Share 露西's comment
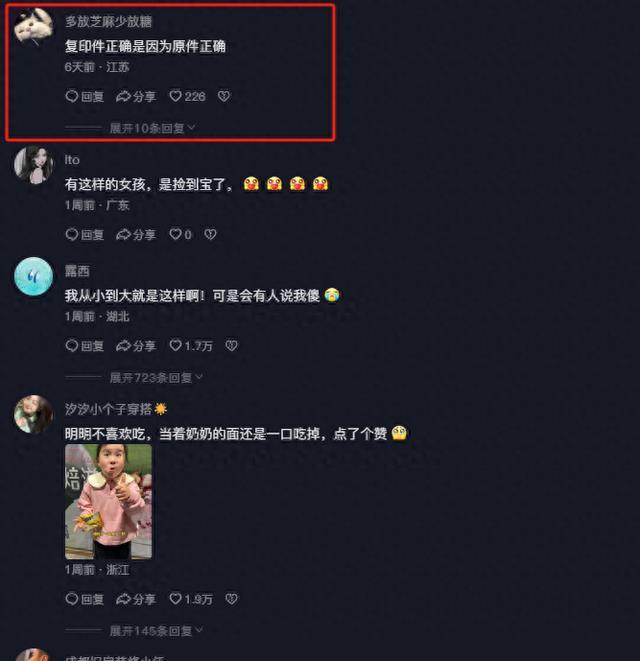 click(x=136, y=346)
